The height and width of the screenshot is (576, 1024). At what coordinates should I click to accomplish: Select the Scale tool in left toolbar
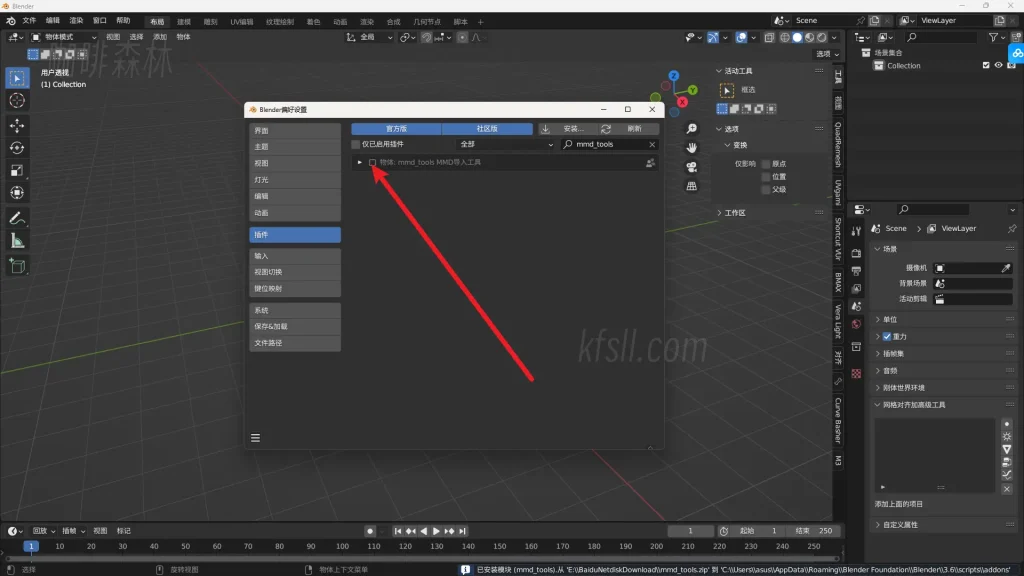pos(18,170)
